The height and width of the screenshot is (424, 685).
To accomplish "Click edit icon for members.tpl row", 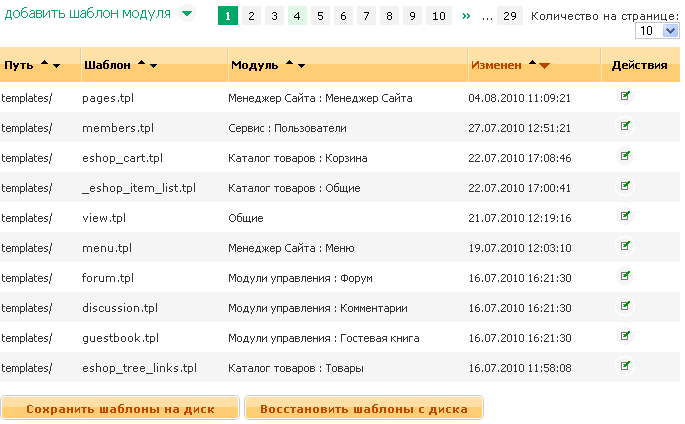I will tap(626, 127).
